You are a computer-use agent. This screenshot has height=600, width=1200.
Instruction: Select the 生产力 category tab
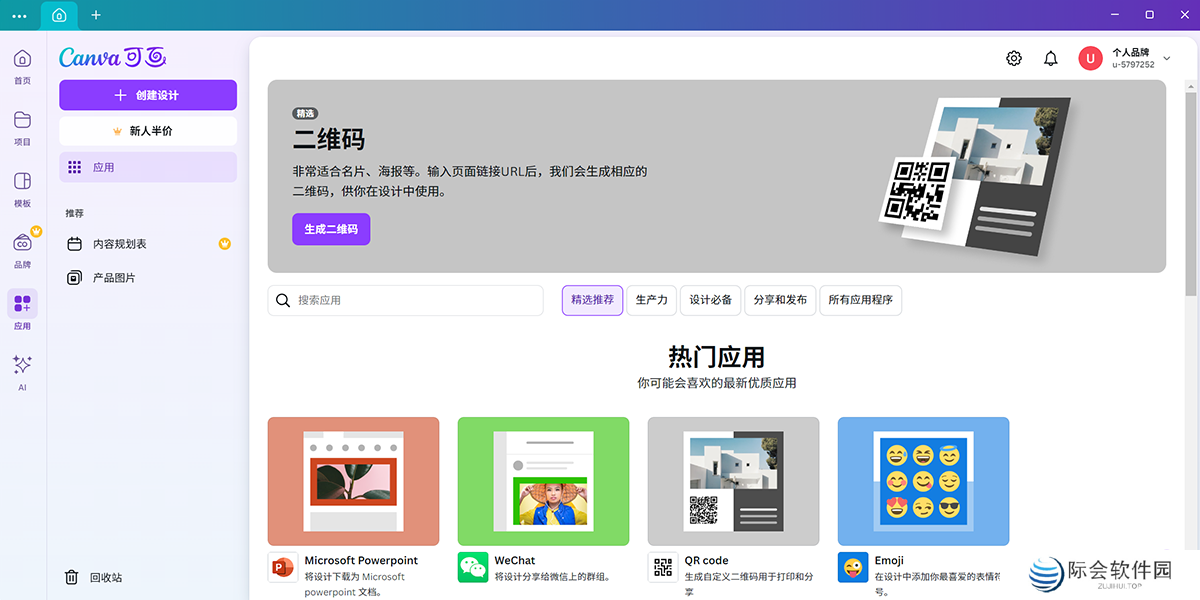click(651, 300)
